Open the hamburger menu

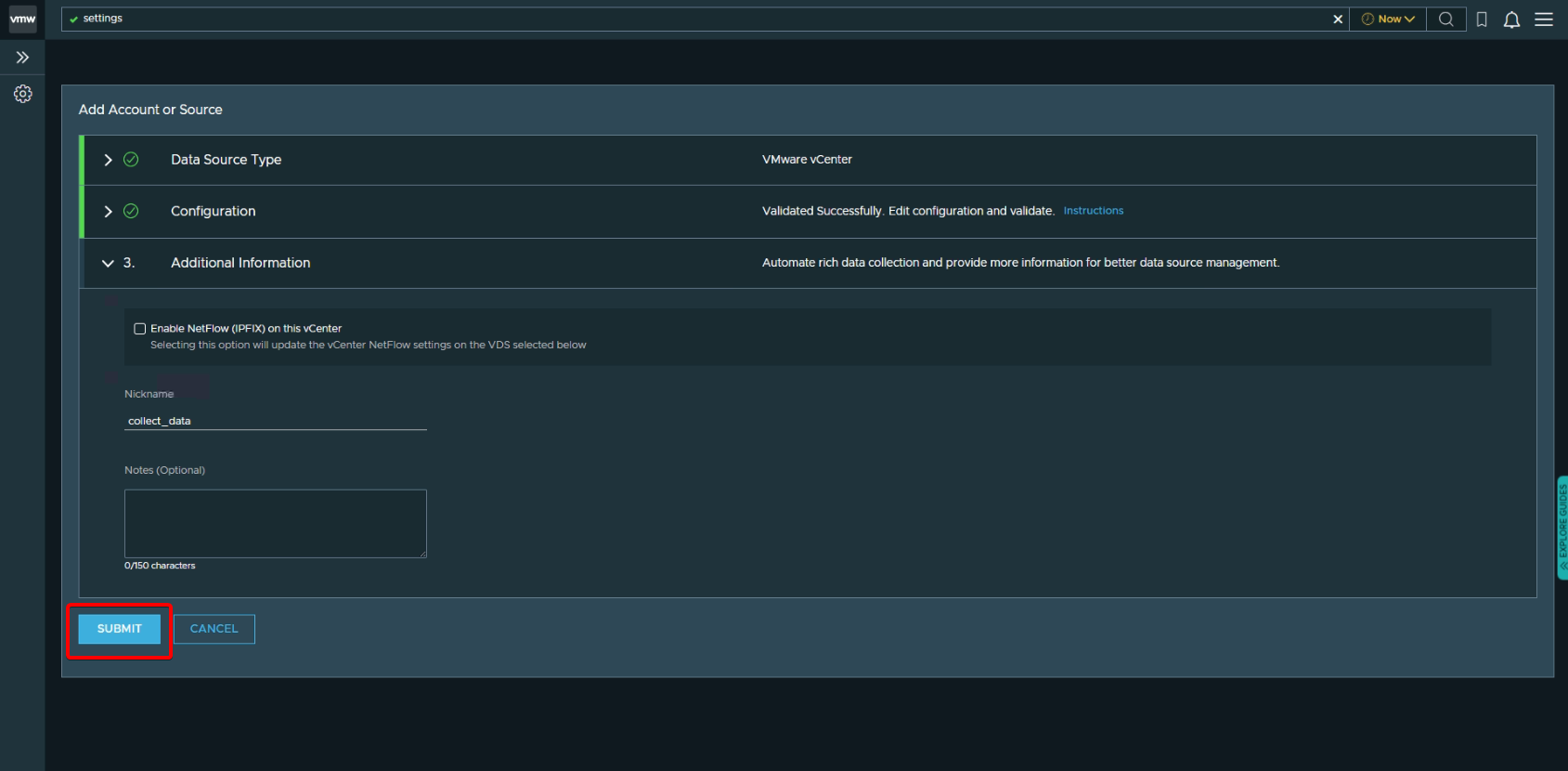(x=1543, y=20)
